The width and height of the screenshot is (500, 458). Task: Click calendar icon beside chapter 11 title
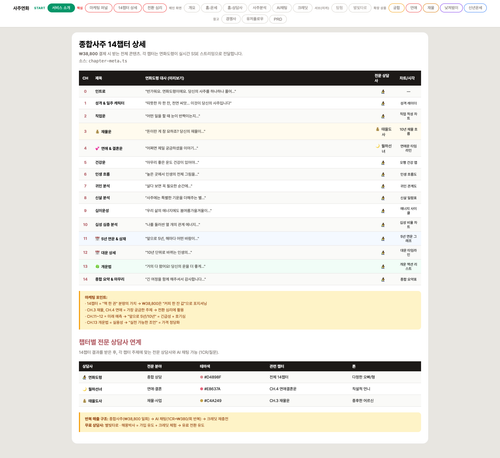(x=97, y=239)
